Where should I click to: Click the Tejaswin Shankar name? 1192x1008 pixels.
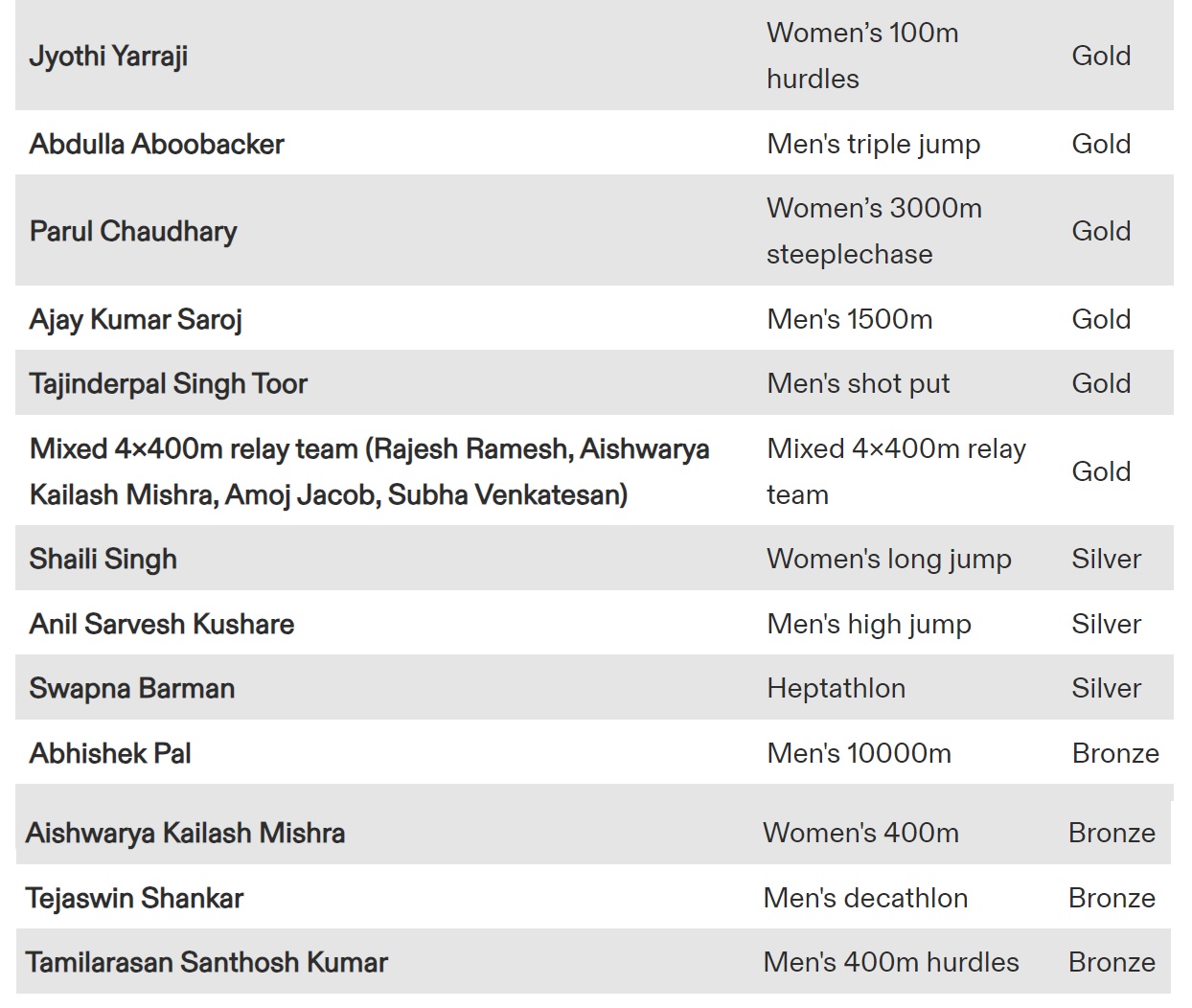pyautogui.click(x=134, y=898)
